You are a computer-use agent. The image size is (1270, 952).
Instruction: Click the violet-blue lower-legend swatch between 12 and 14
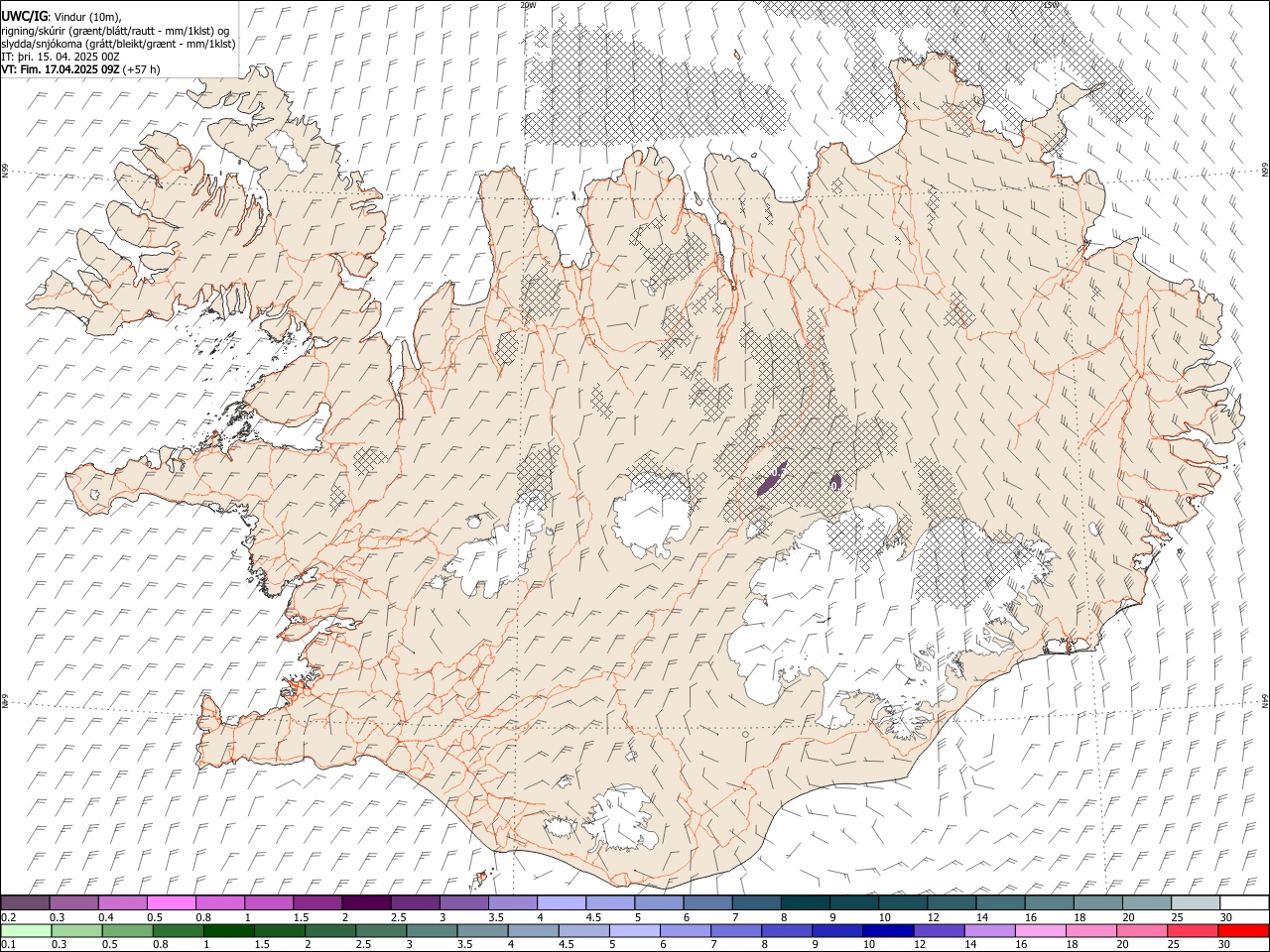[938, 931]
